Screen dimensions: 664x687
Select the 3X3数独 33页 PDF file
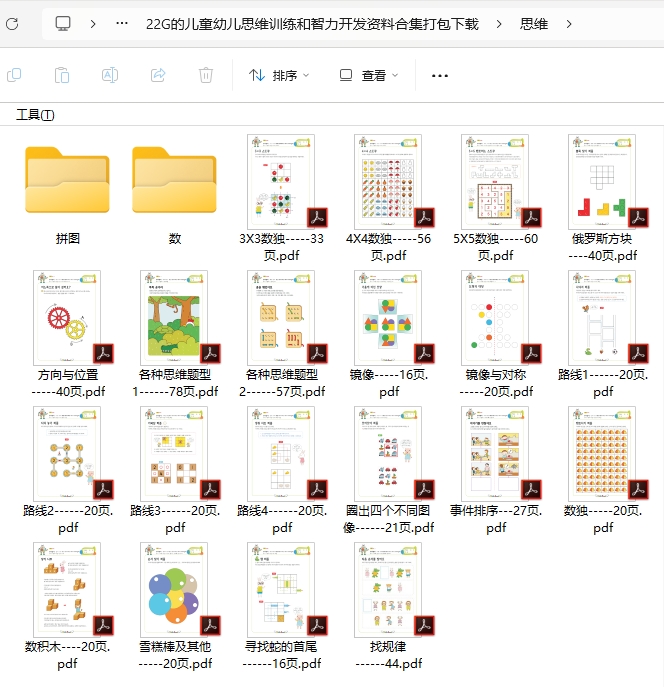click(x=281, y=181)
